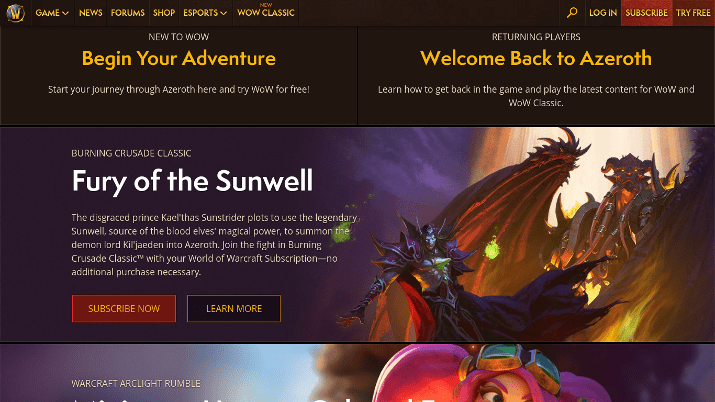Screen dimensions: 715x402
Task: Click the Fury of the Sunwell title
Action: [192, 181]
